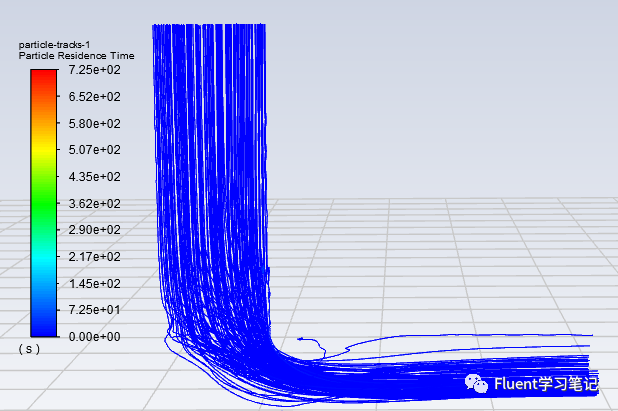The height and width of the screenshot is (411, 618).
Task: Click the 6.52e+02 legend value
Action: (x=95, y=97)
